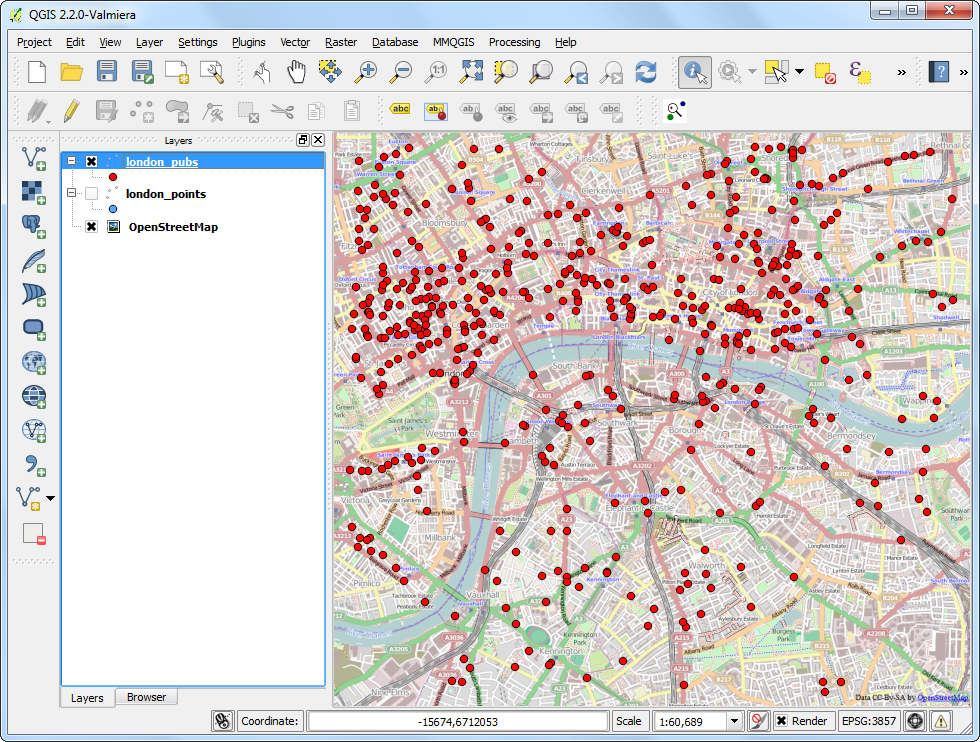Screen dimensions: 980x742
Task: Expand the Help toolbar overflow chevron
Action: point(963,73)
